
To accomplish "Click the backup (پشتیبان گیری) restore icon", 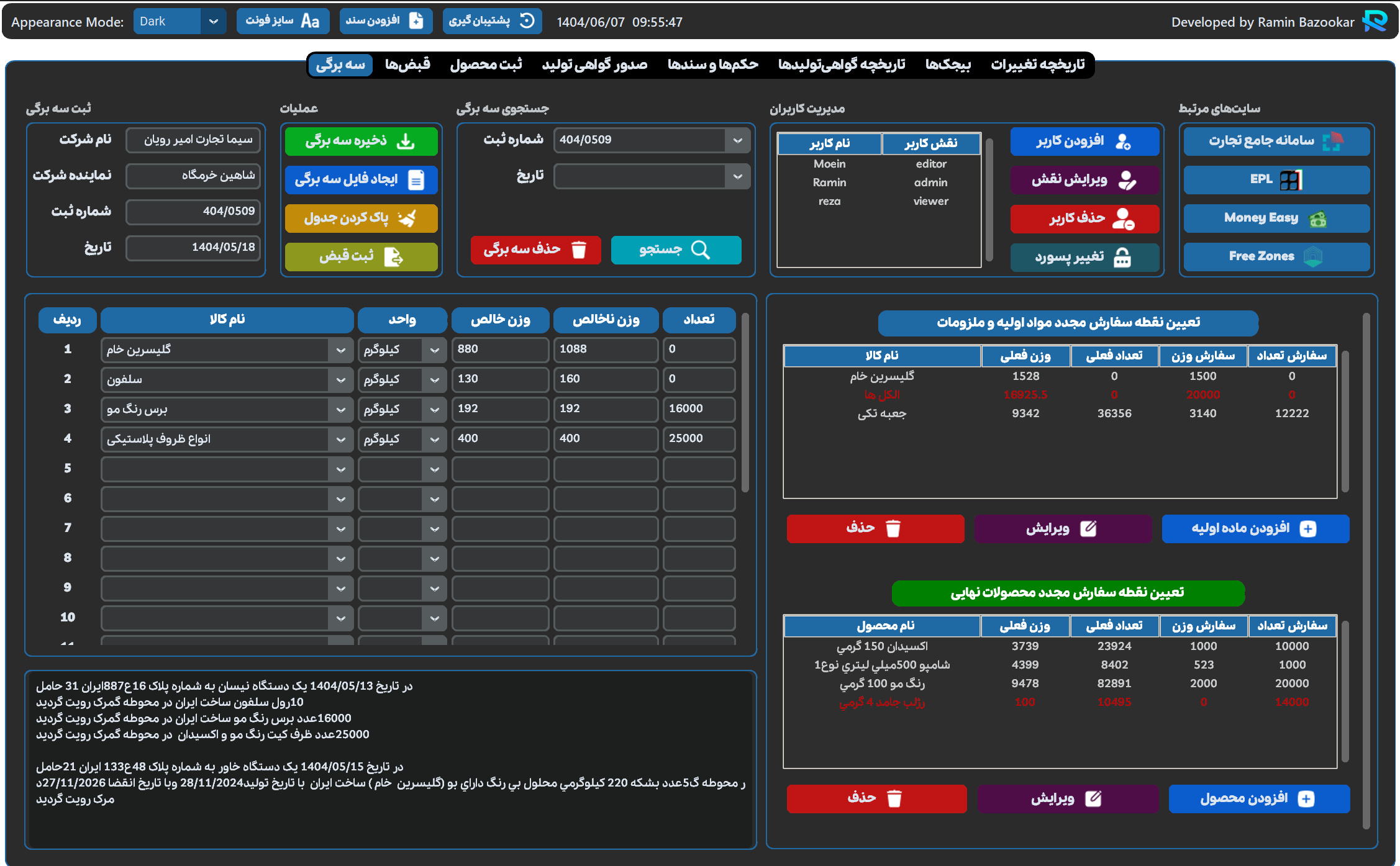I will pos(527,21).
